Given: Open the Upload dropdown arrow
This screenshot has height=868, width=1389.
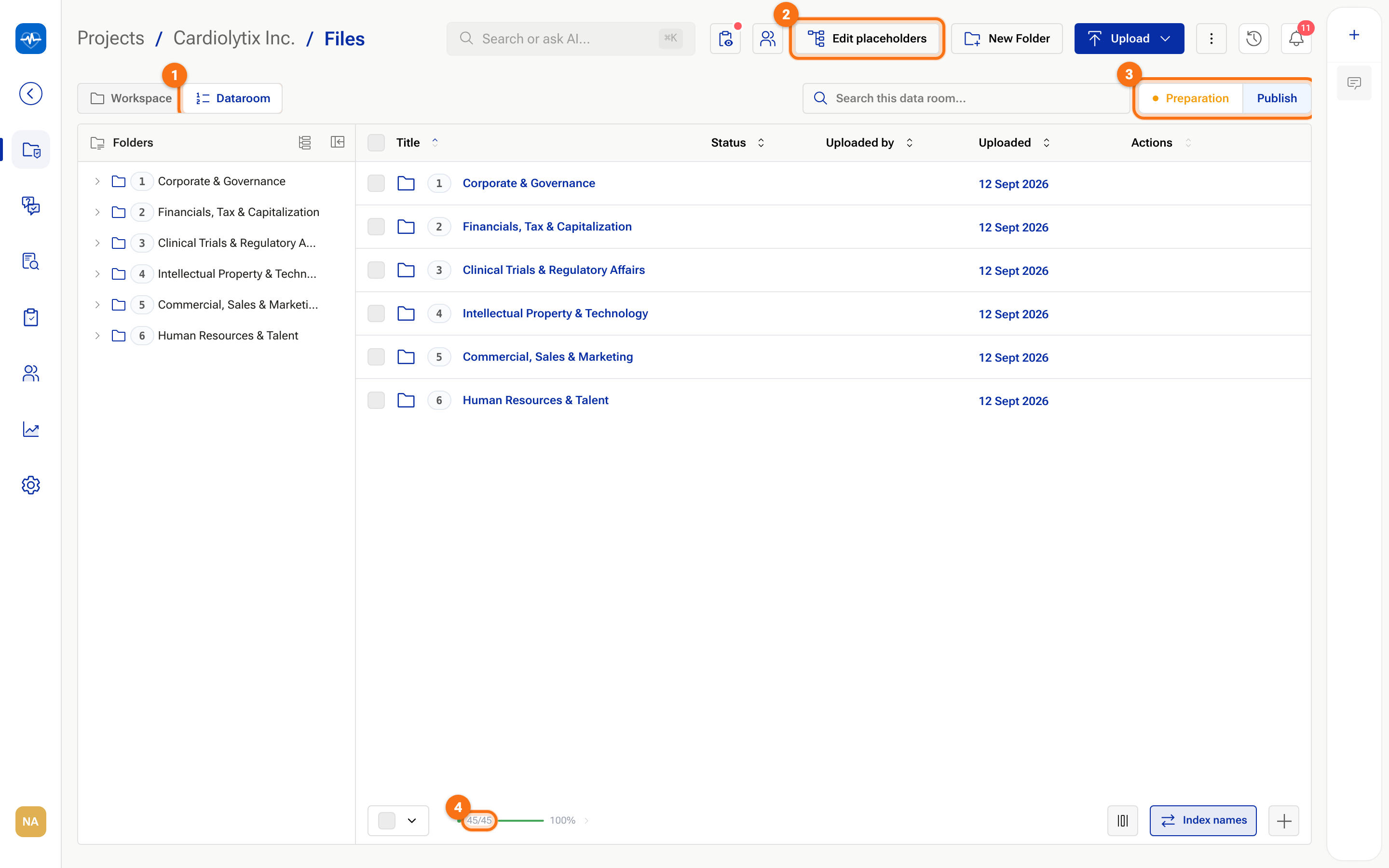Looking at the screenshot, I should click(x=1165, y=39).
